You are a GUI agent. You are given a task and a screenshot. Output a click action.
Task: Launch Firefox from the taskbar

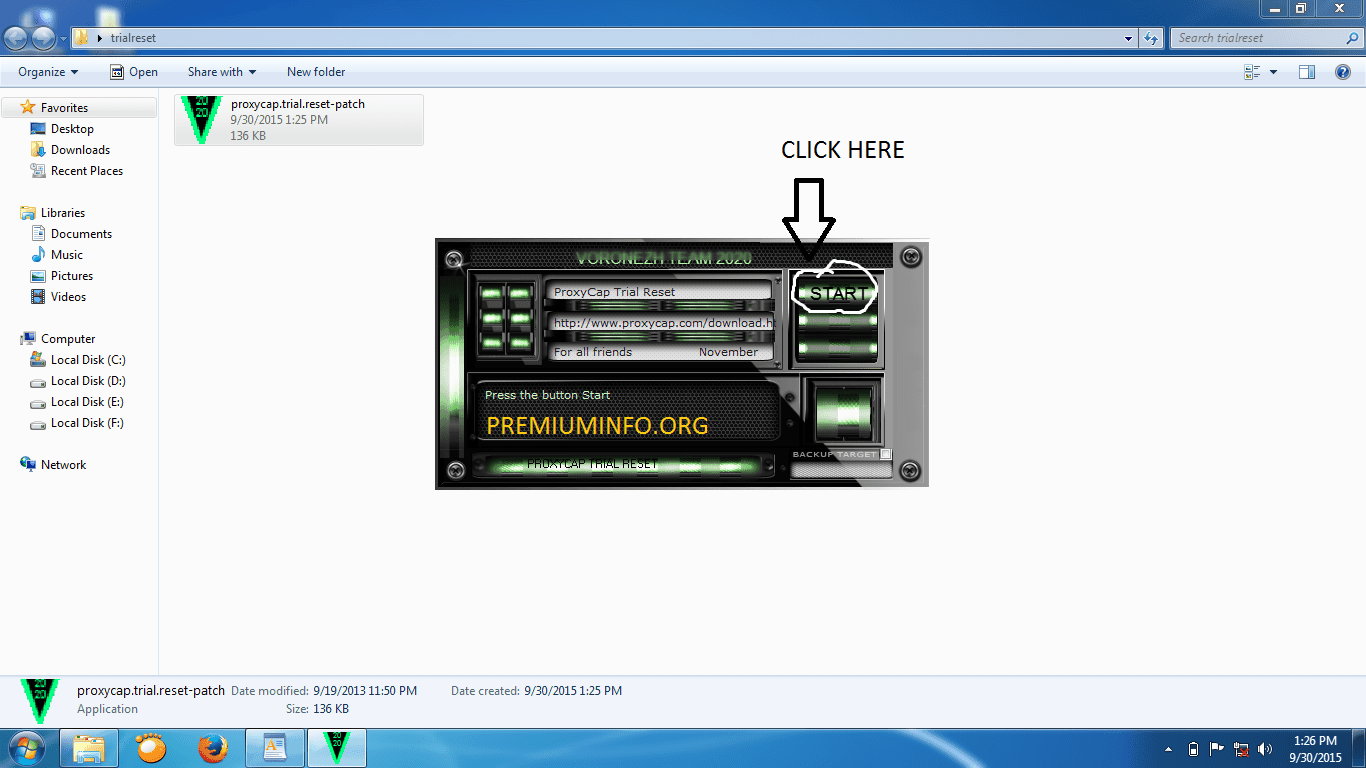pyautogui.click(x=212, y=748)
